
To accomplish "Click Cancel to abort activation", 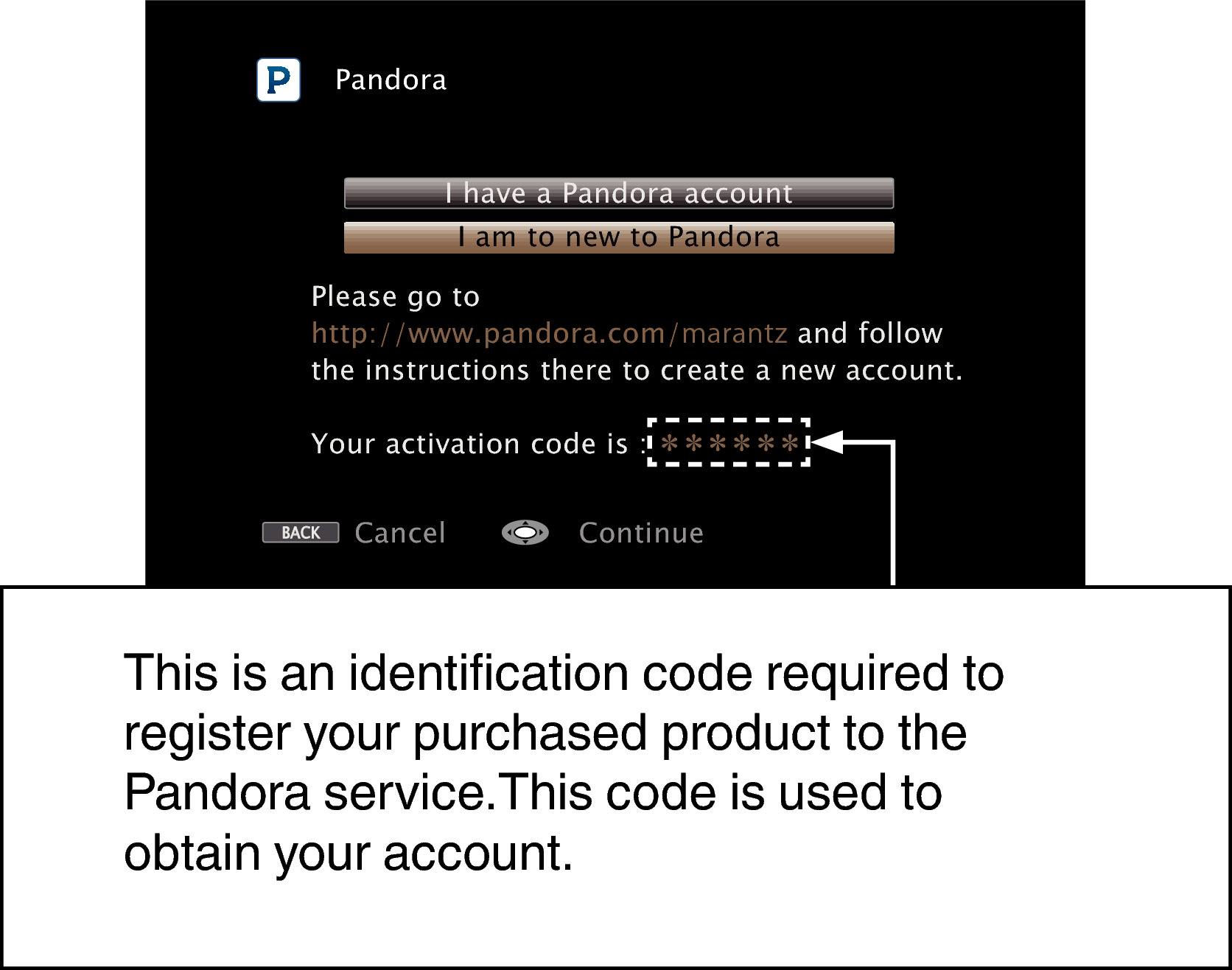I will (x=400, y=532).
